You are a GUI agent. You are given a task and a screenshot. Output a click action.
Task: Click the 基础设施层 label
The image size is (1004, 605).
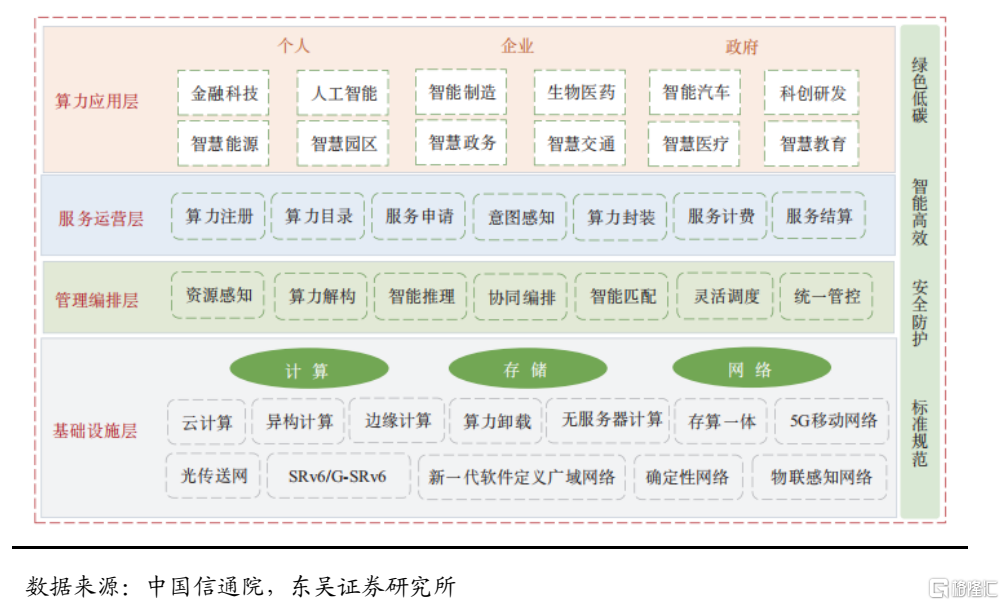[95, 430]
